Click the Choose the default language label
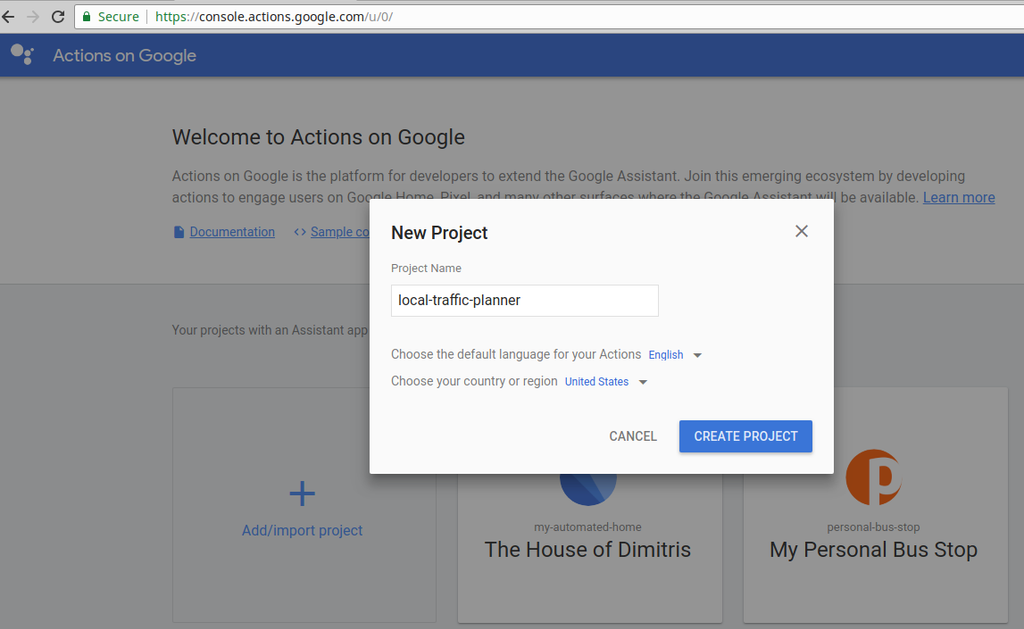1024x629 pixels. pyautogui.click(x=516, y=354)
